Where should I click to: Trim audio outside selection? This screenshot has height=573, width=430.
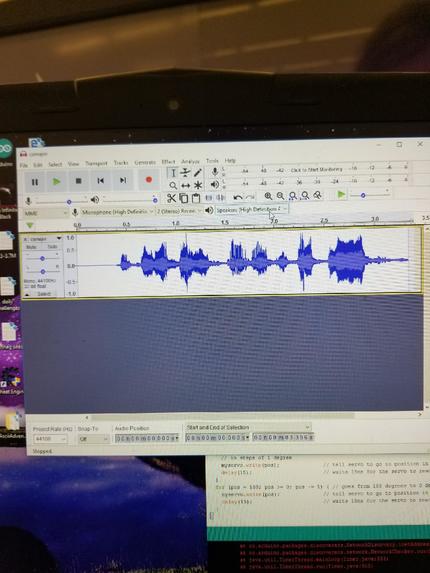click(209, 198)
